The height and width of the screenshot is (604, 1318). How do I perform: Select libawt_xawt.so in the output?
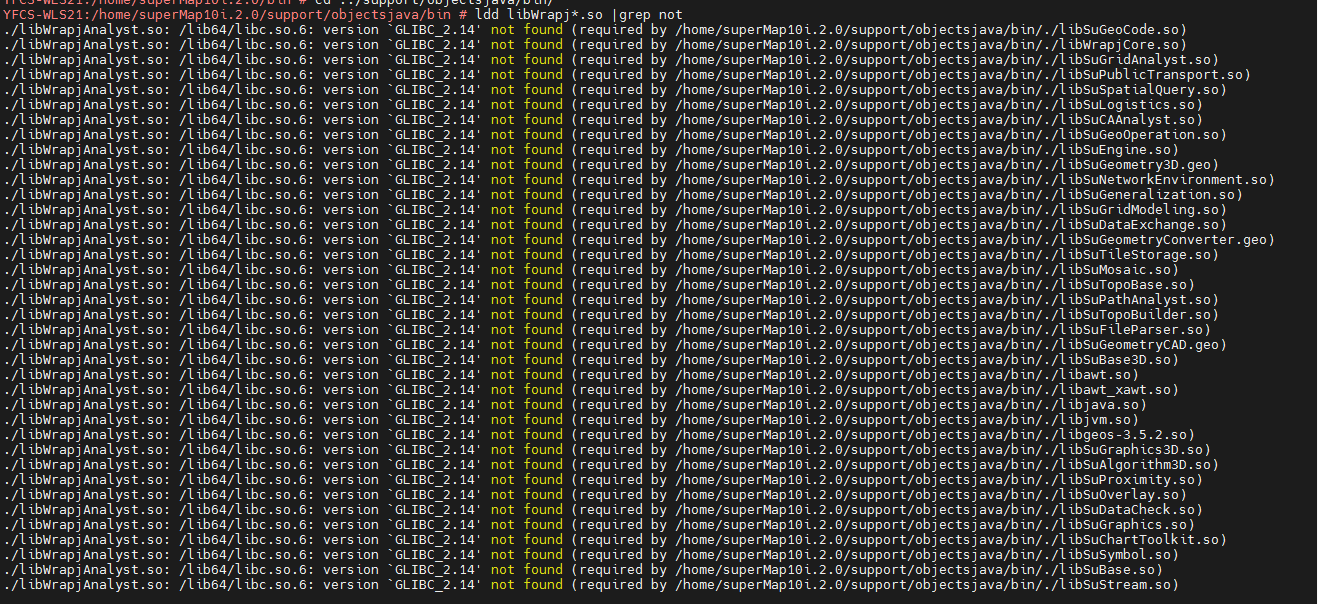pyautogui.click(x=1115, y=390)
